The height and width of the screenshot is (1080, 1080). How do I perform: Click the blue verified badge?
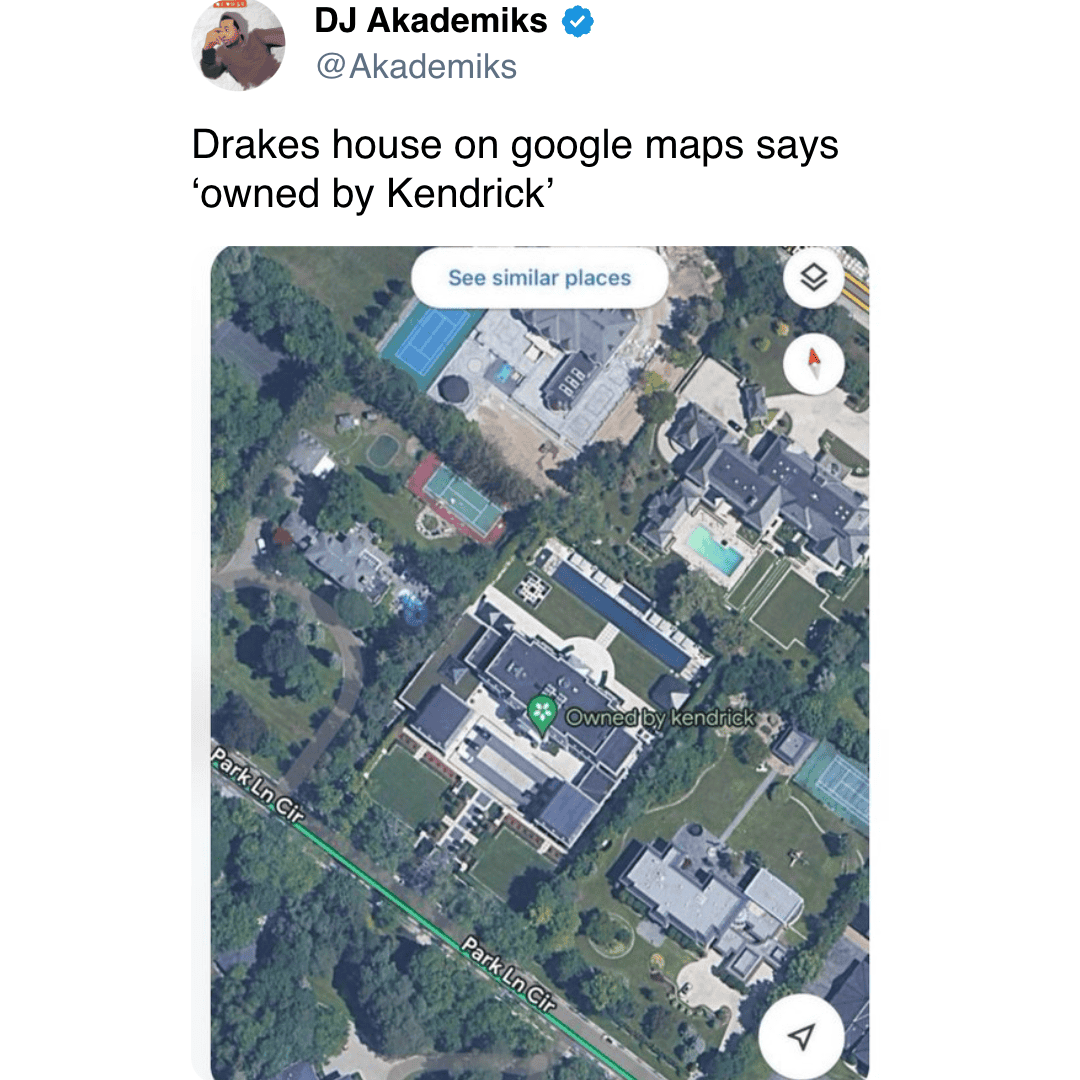[577, 21]
